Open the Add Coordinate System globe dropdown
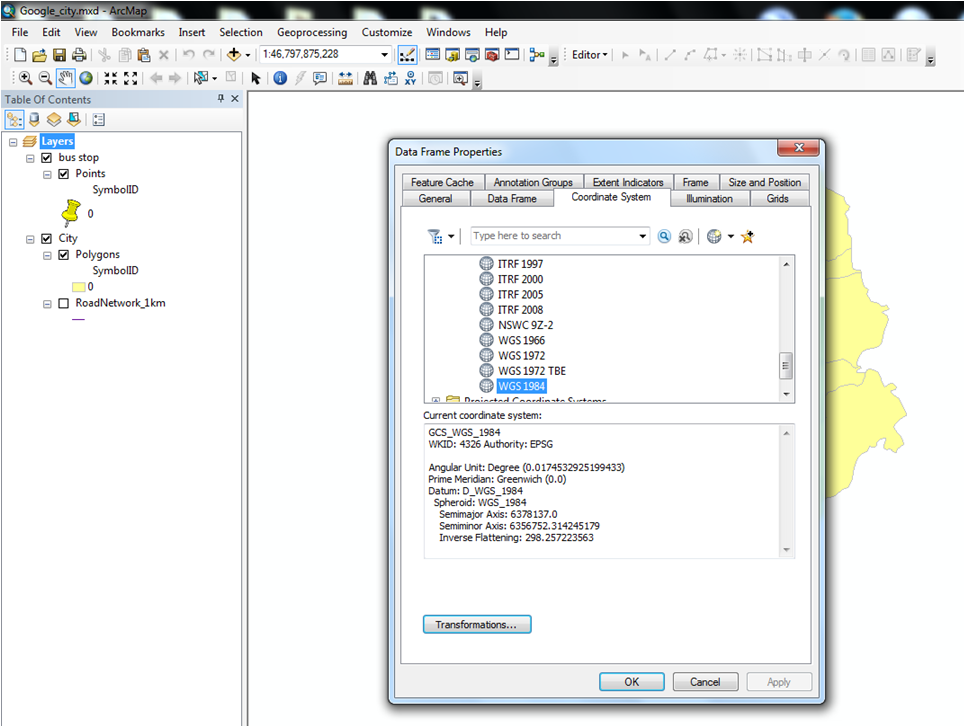The image size is (965, 727). point(731,236)
